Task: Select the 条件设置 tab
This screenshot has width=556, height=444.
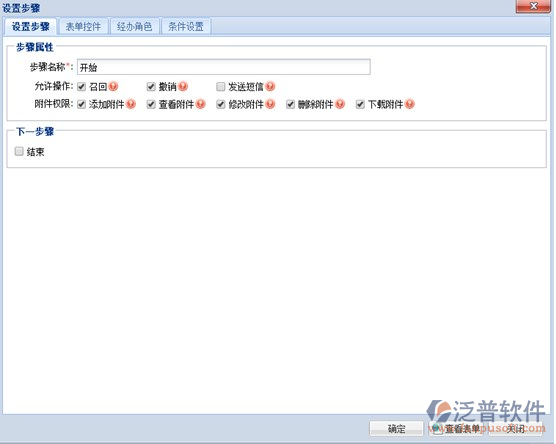Action: (x=186, y=27)
